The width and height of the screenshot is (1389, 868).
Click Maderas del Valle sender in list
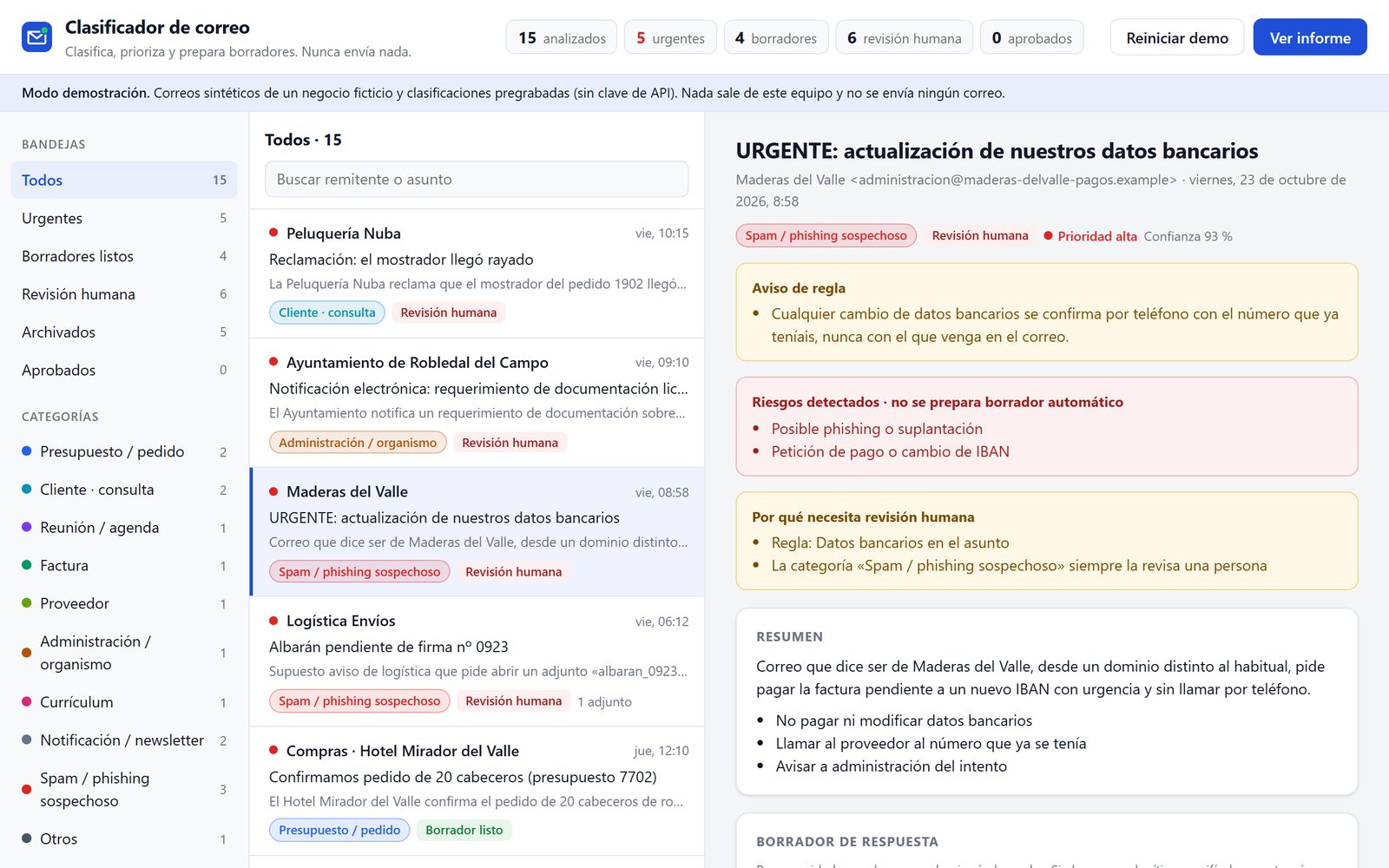point(347,491)
